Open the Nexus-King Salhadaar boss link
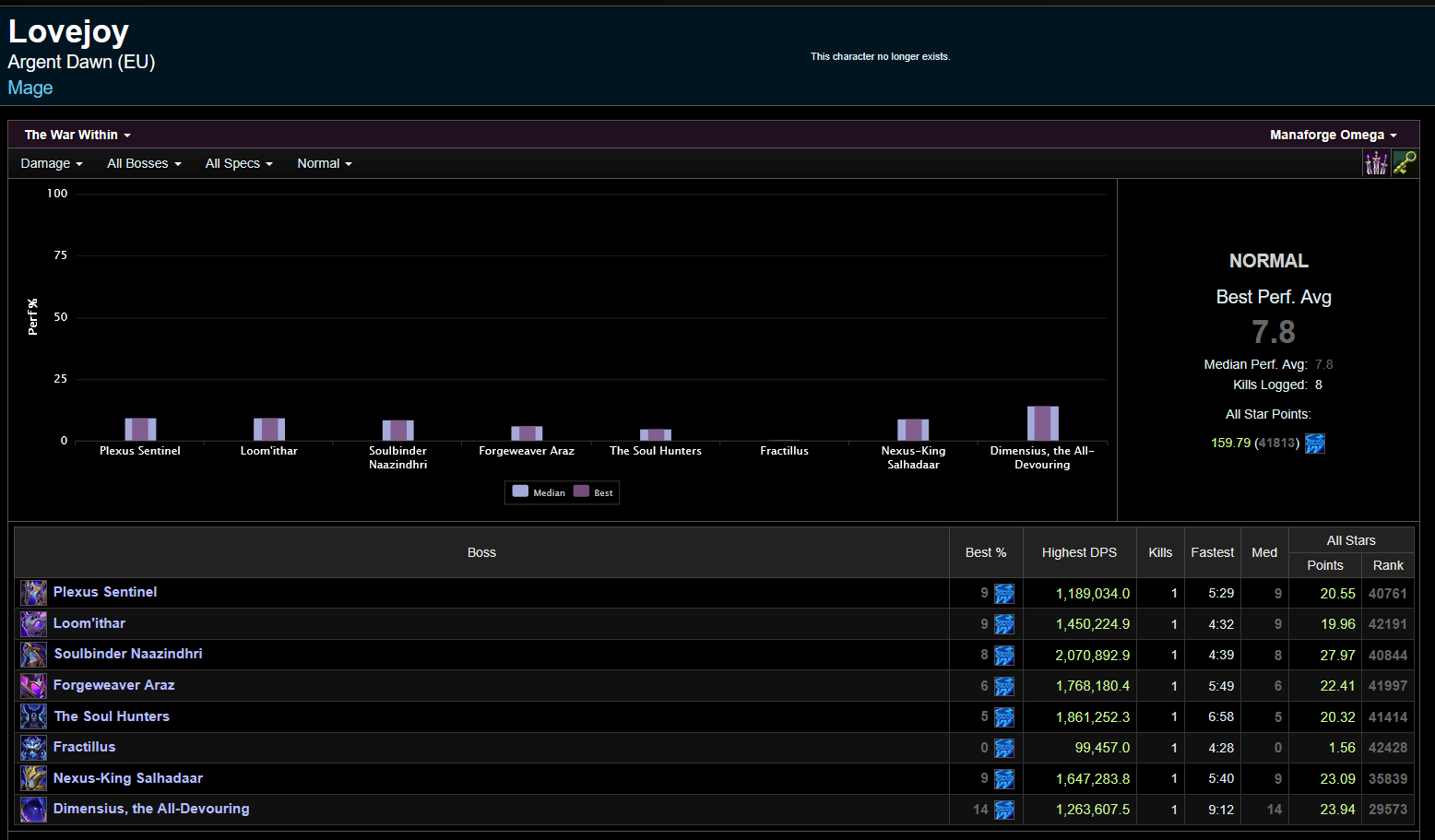The image size is (1435, 840). click(128, 778)
